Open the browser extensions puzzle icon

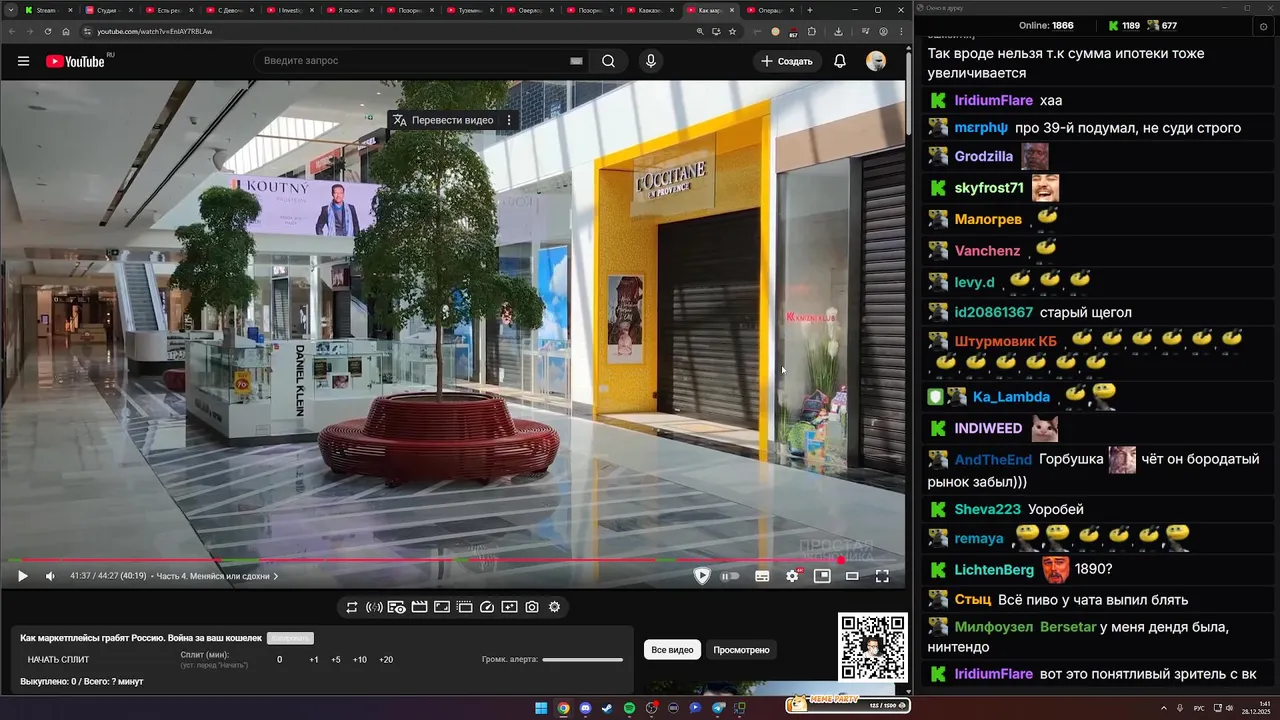click(x=811, y=31)
